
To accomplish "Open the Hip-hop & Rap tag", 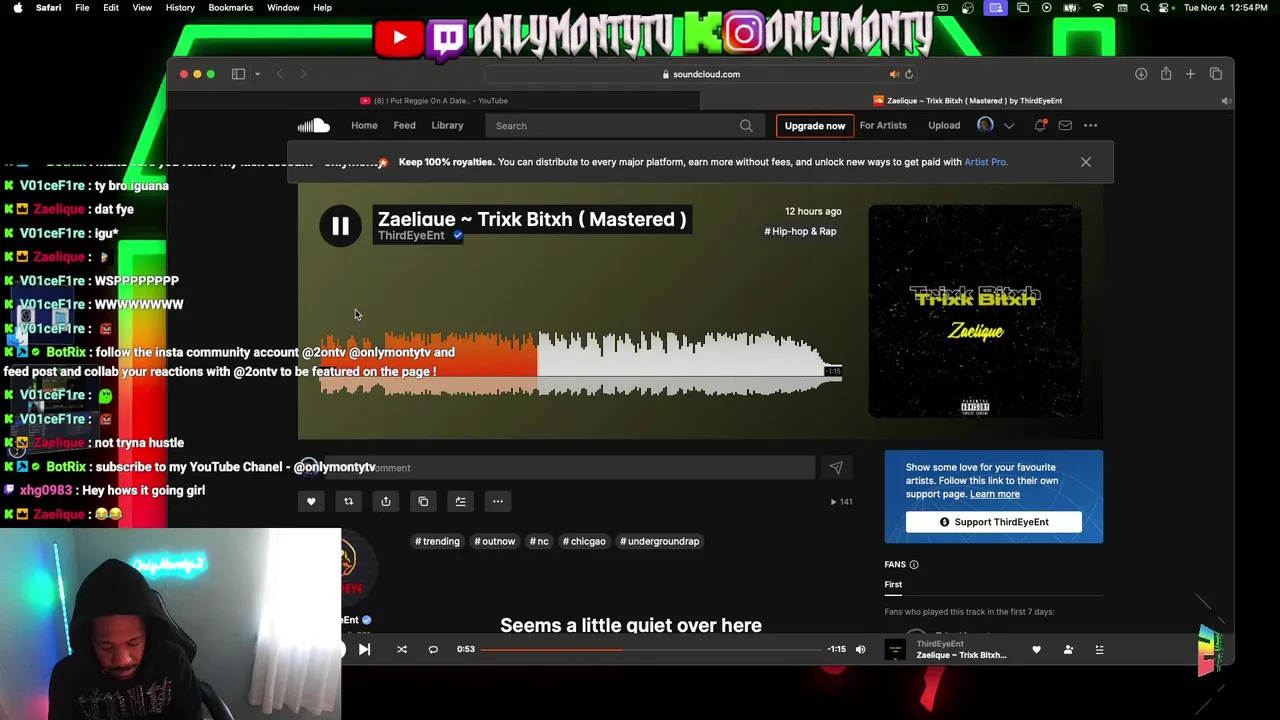I will pos(800,231).
